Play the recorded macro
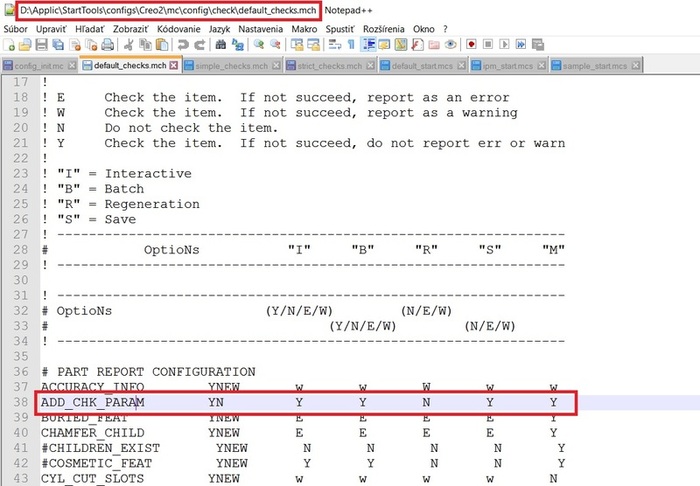The height and width of the screenshot is (486, 700). [x=503, y=45]
